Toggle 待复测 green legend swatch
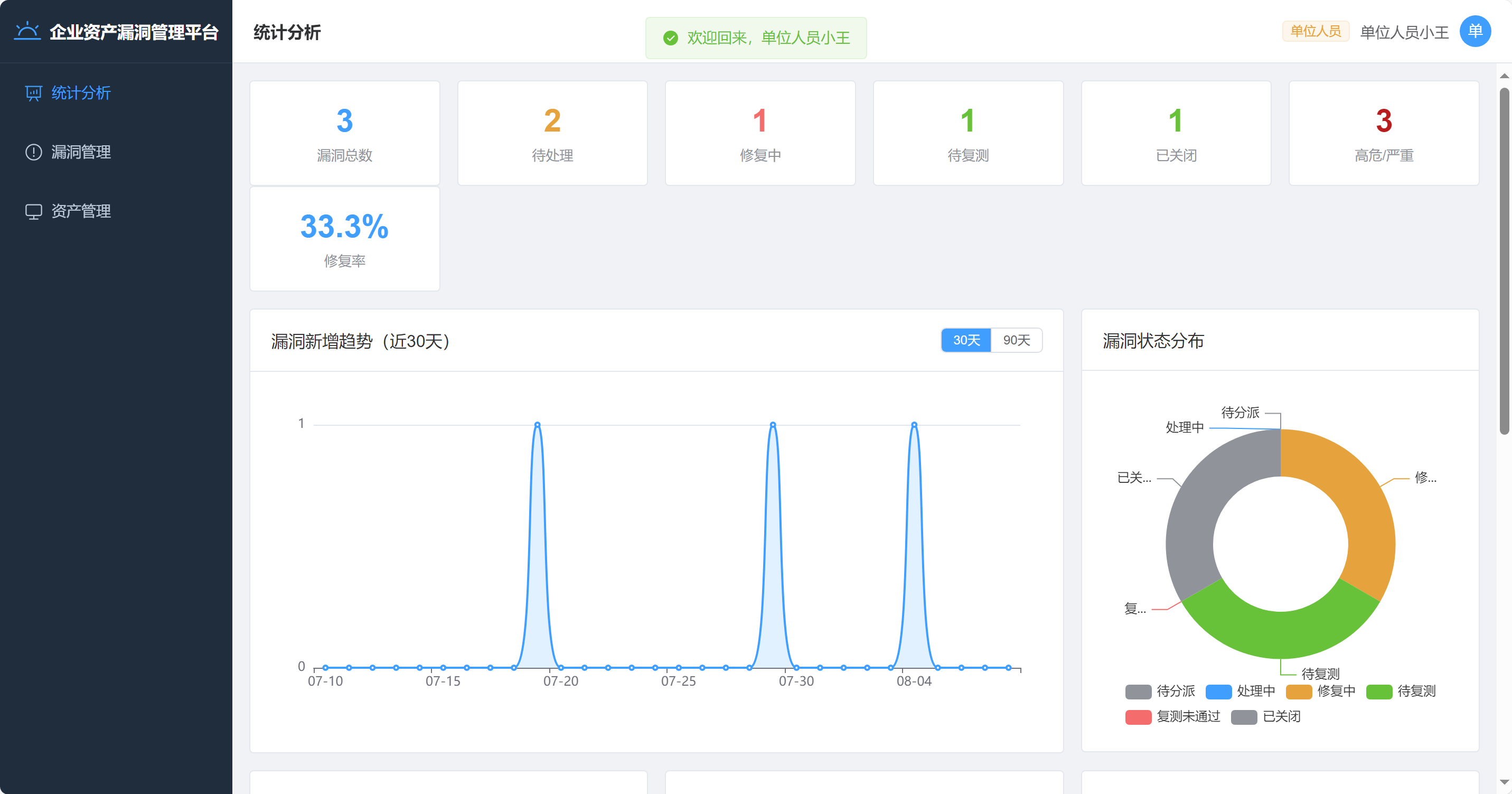Viewport: 1512px width, 794px height. tap(1379, 692)
